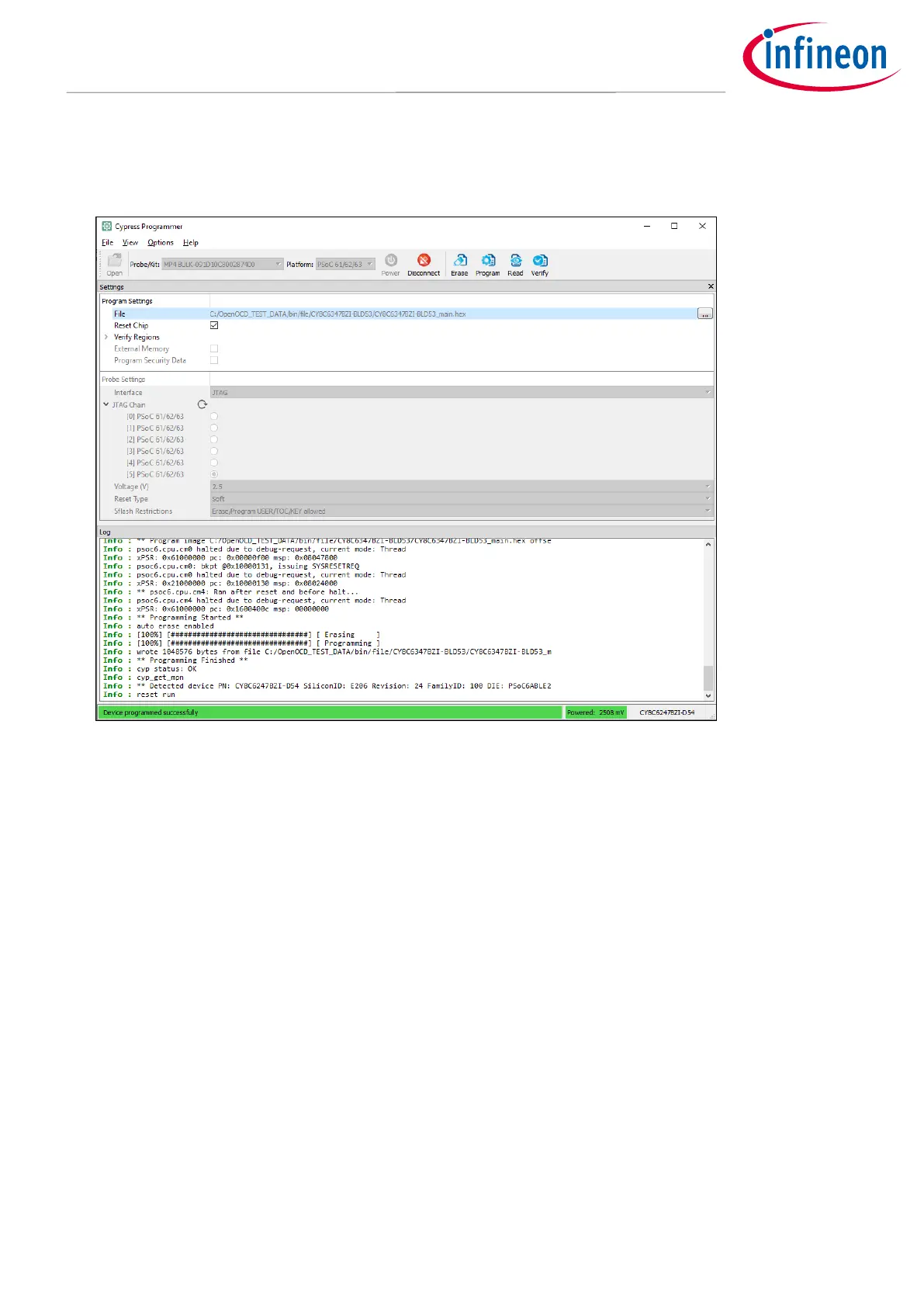Open the Voltage (V) dropdown
This screenshot has height=1307, width=924.
[461, 487]
